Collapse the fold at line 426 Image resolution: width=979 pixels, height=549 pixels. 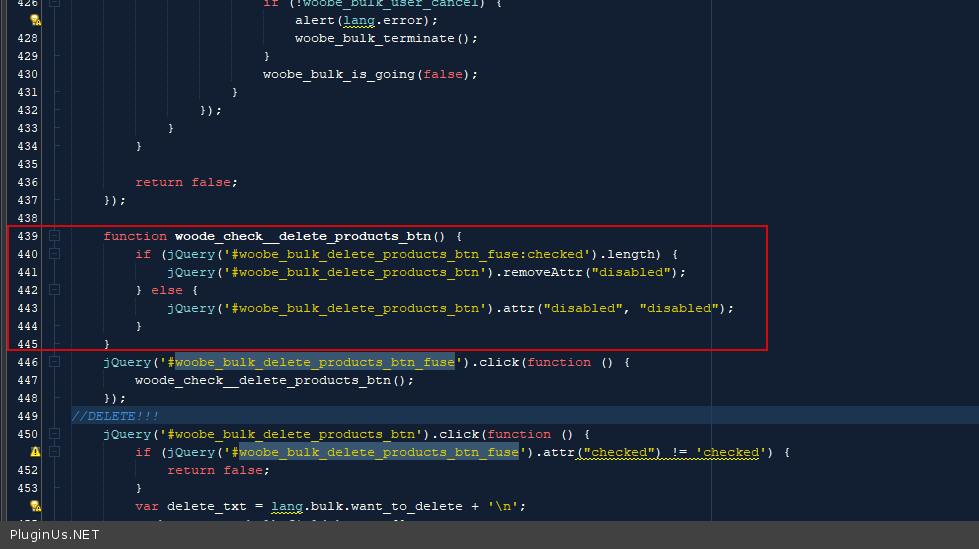pyautogui.click(x=54, y=3)
